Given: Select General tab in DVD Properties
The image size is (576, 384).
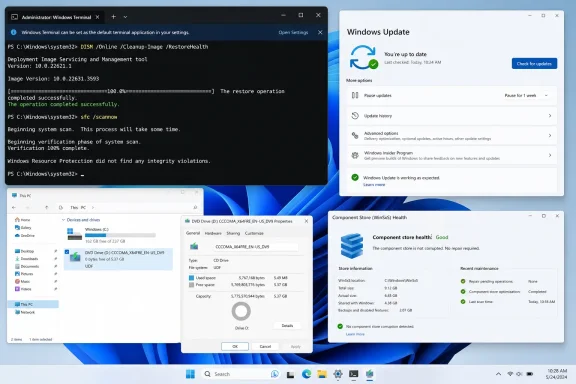Looking at the screenshot, I should [x=193, y=233].
